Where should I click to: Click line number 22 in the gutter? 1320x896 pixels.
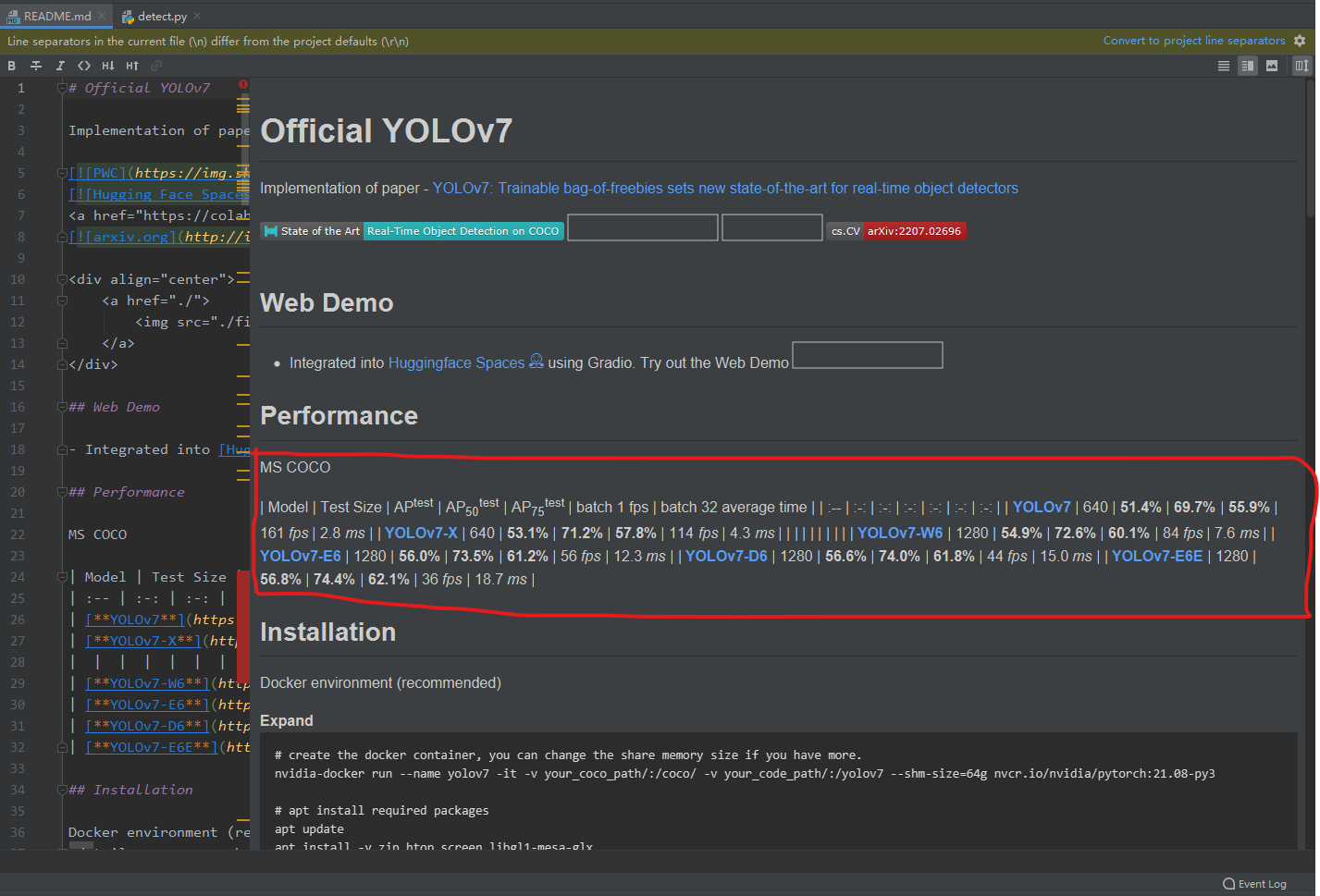click(x=18, y=534)
